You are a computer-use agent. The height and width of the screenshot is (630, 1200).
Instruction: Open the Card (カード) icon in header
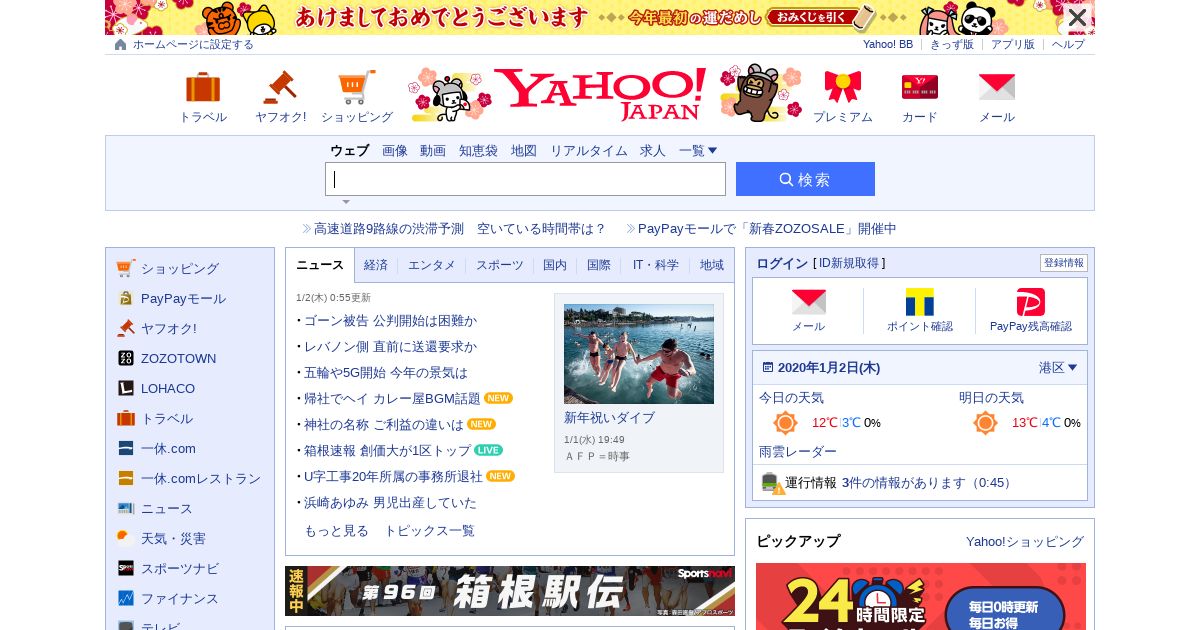(x=920, y=87)
